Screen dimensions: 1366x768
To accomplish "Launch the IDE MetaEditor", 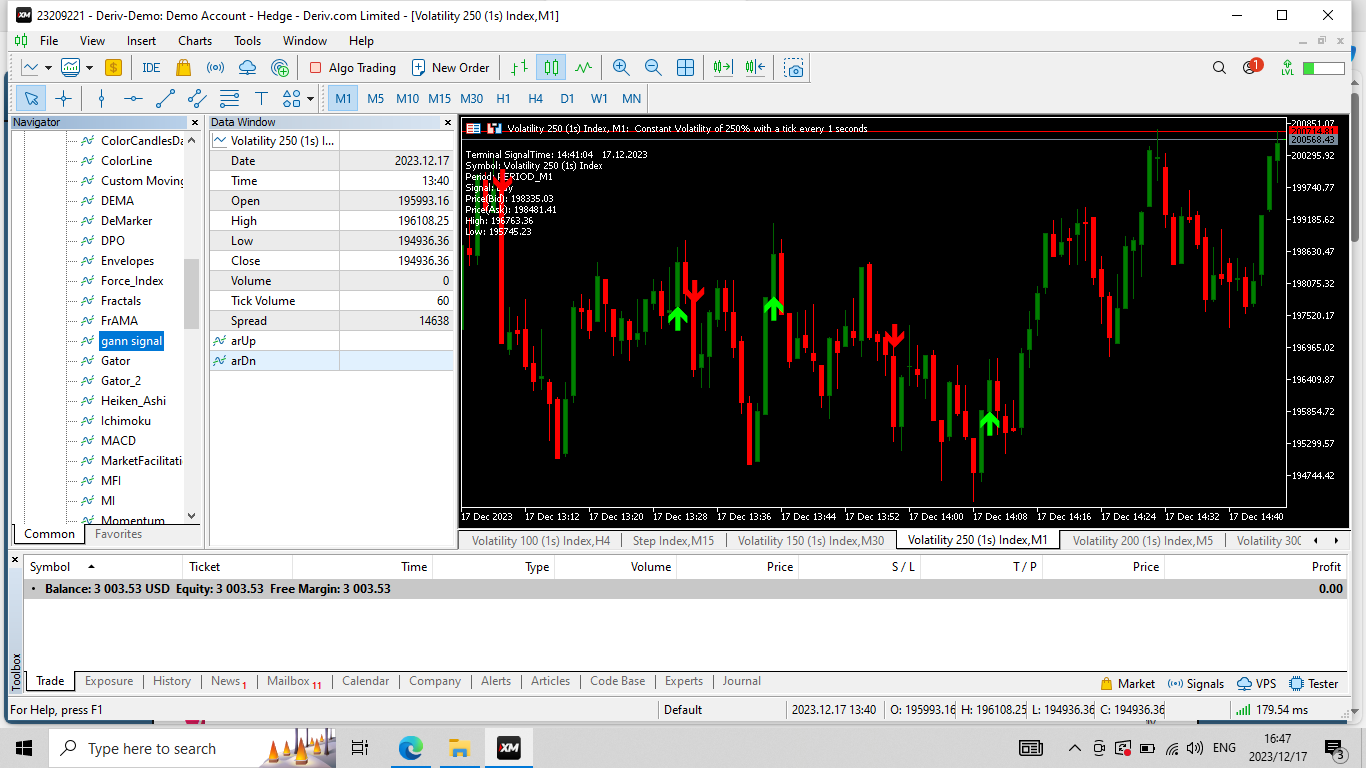I will click(x=151, y=68).
